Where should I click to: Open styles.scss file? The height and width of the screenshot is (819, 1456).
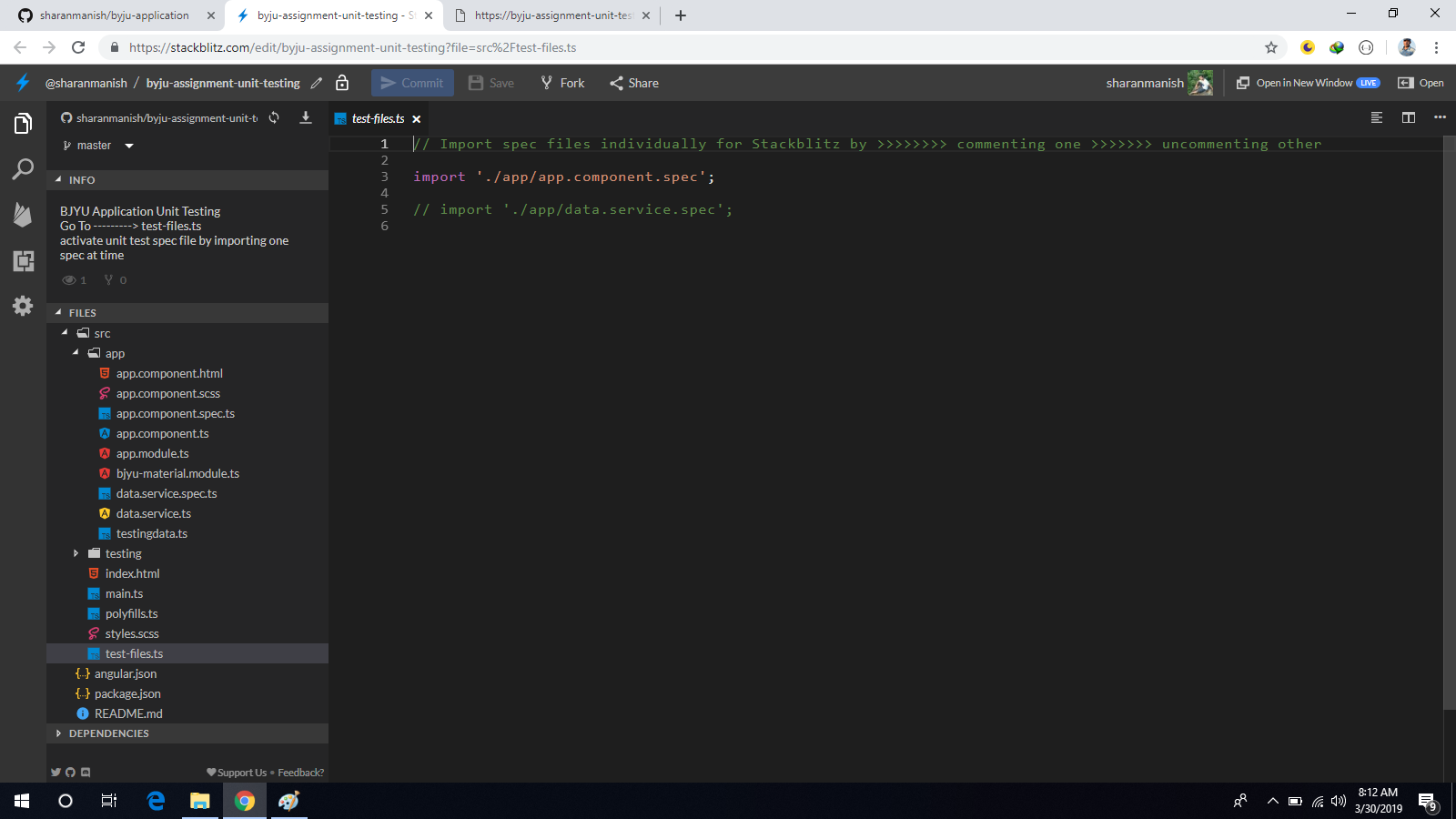click(132, 633)
